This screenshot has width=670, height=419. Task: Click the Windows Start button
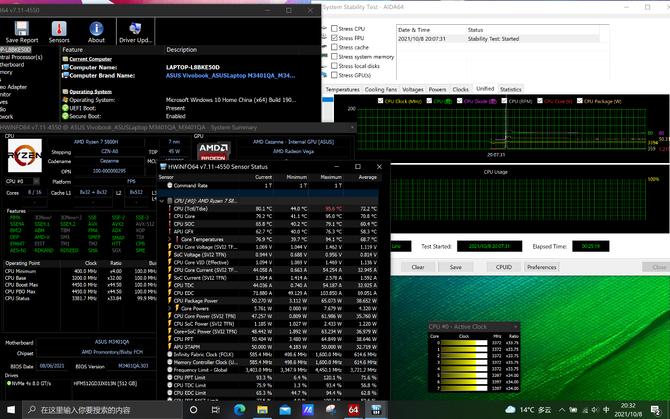click(x=10, y=410)
